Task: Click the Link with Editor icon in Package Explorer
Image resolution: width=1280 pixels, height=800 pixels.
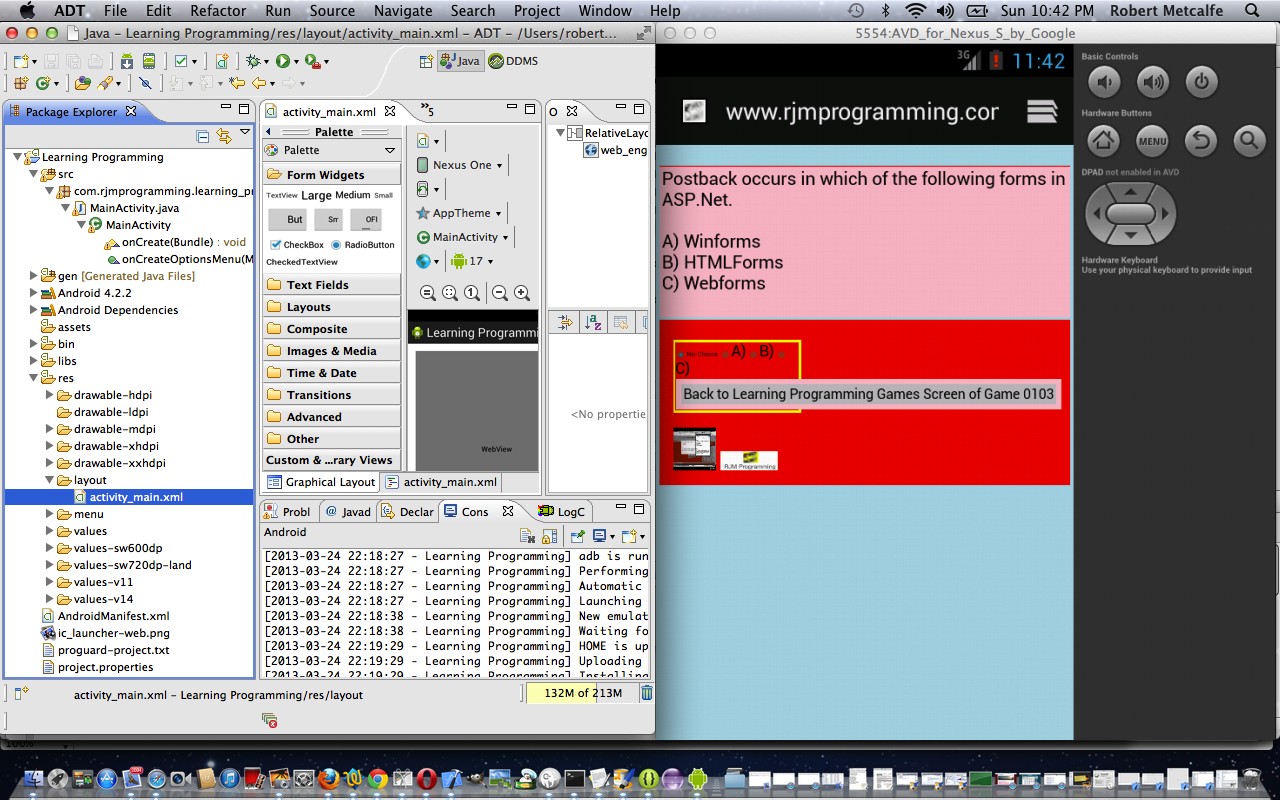Action: pos(224,135)
